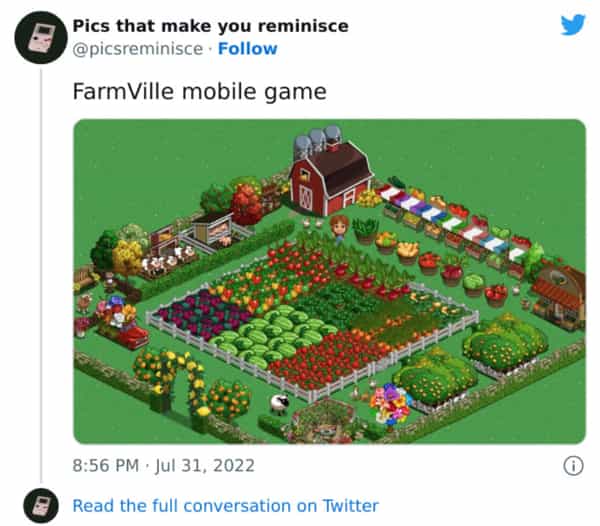Open the Twitter bird logo
Viewport: 600px width, 526px height.
point(572,25)
